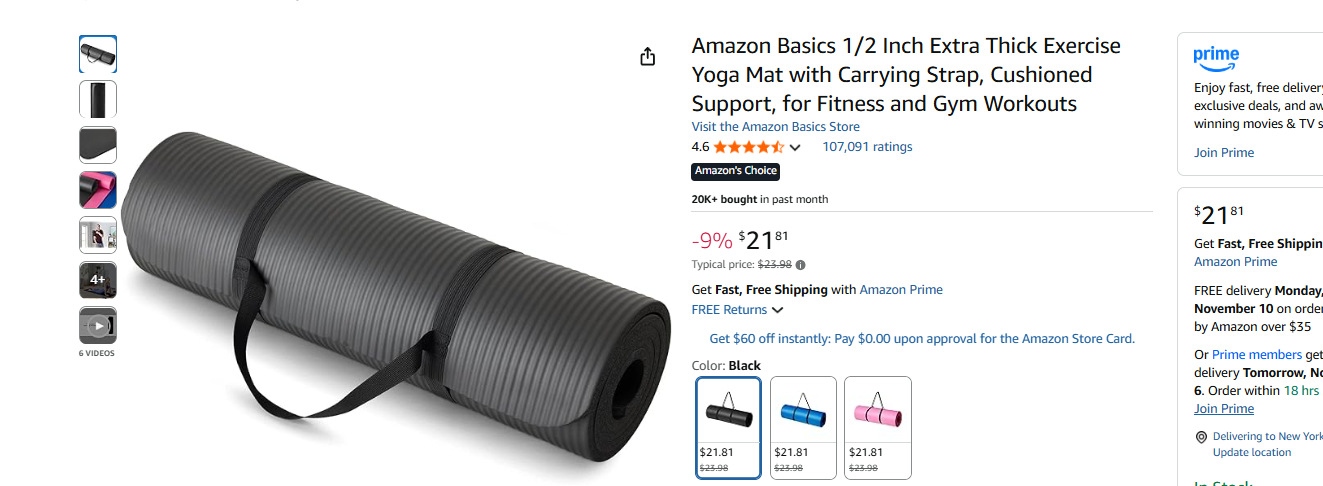
Task: Expand the rating breakdown chevron
Action: pos(795,148)
